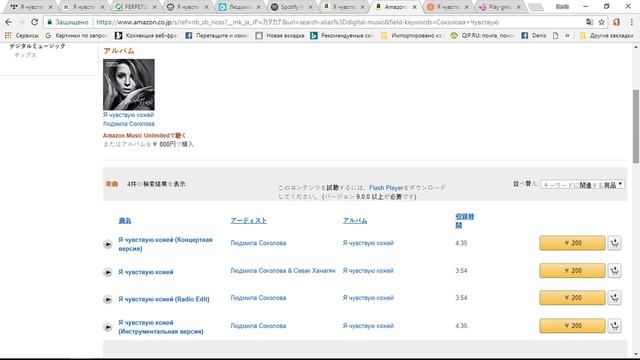
Task: Open a new browser tab
Action: click(x=536, y=7)
